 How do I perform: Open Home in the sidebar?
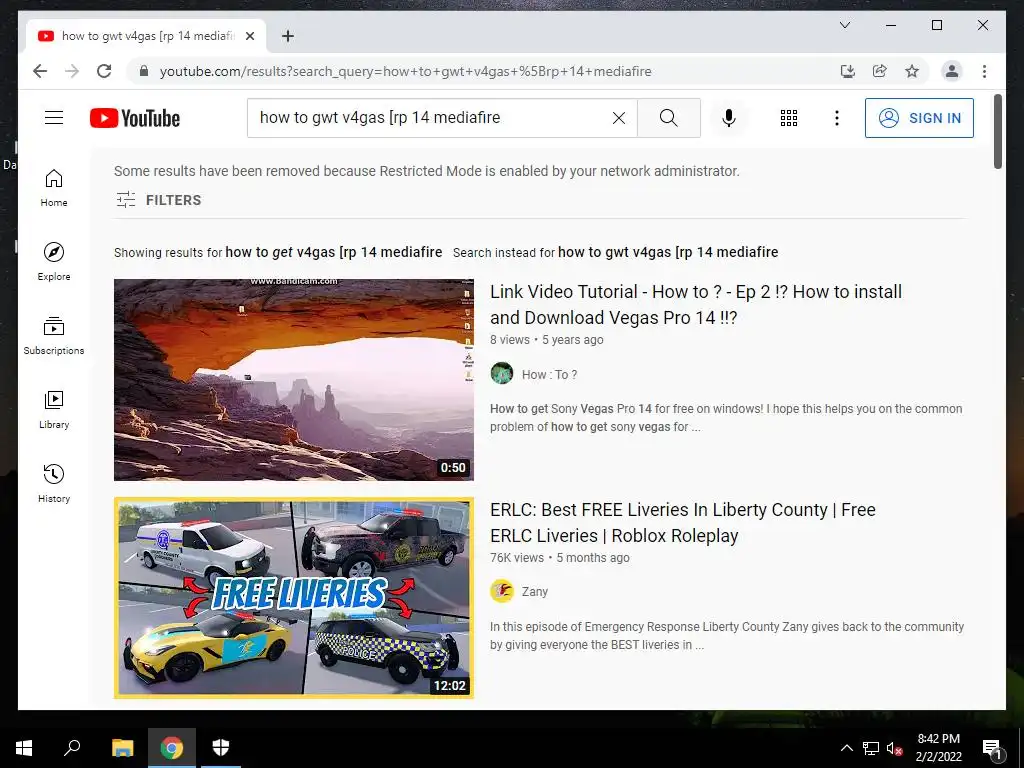(x=54, y=188)
